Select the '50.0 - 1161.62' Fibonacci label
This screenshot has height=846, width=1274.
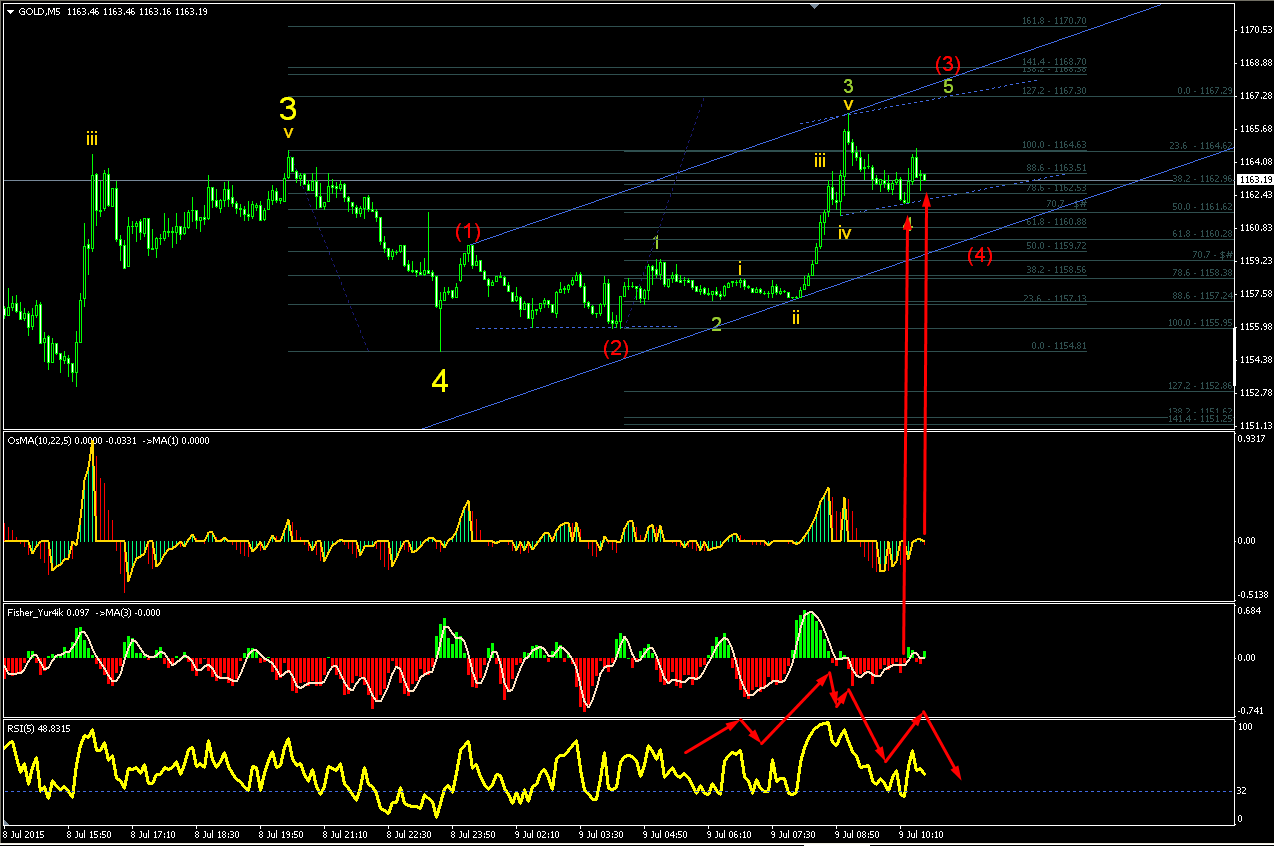coord(1203,207)
